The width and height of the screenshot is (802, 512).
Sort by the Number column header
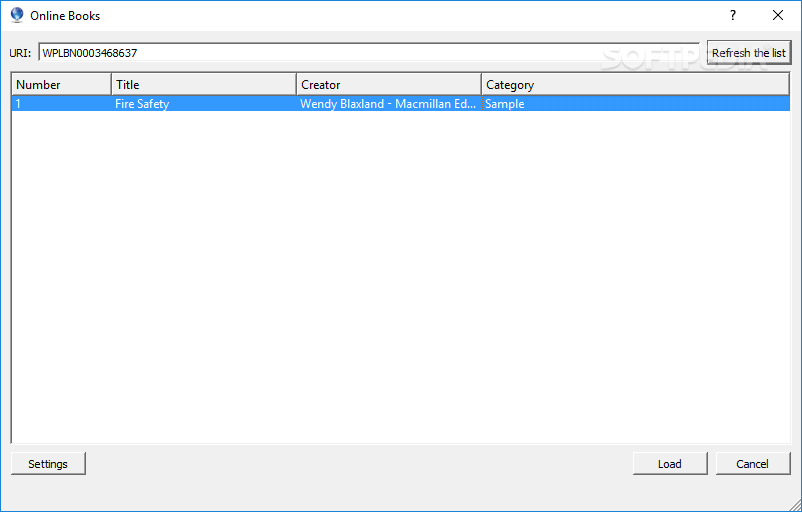[61, 84]
